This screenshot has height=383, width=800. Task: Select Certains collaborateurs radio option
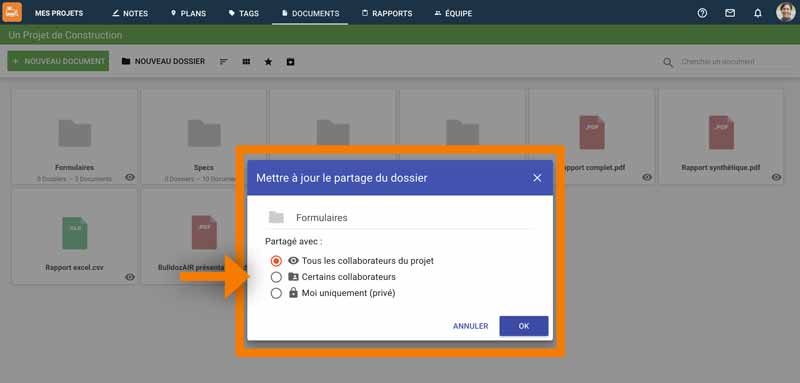[276, 277]
